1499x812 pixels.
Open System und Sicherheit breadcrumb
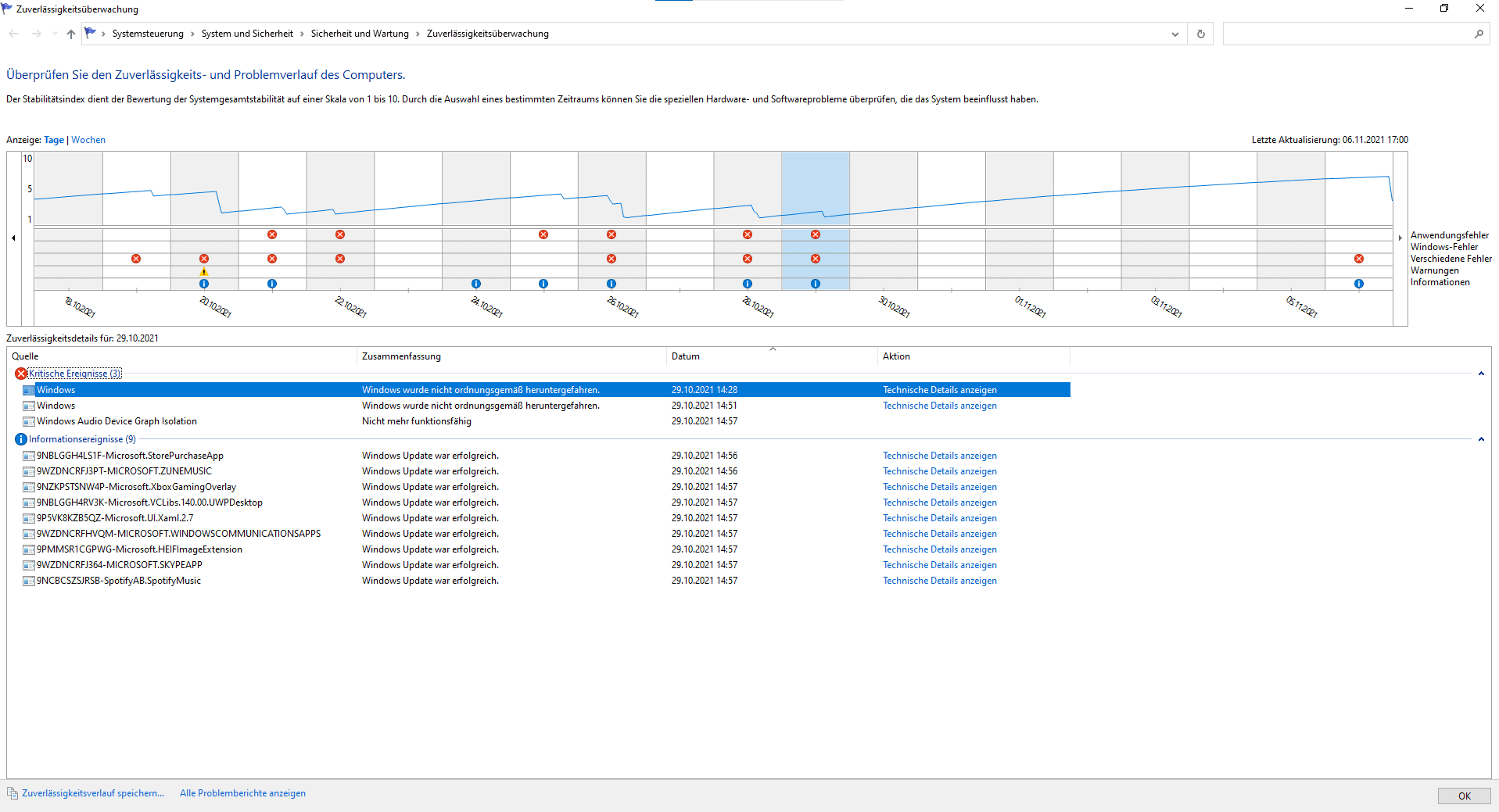(x=247, y=34)
